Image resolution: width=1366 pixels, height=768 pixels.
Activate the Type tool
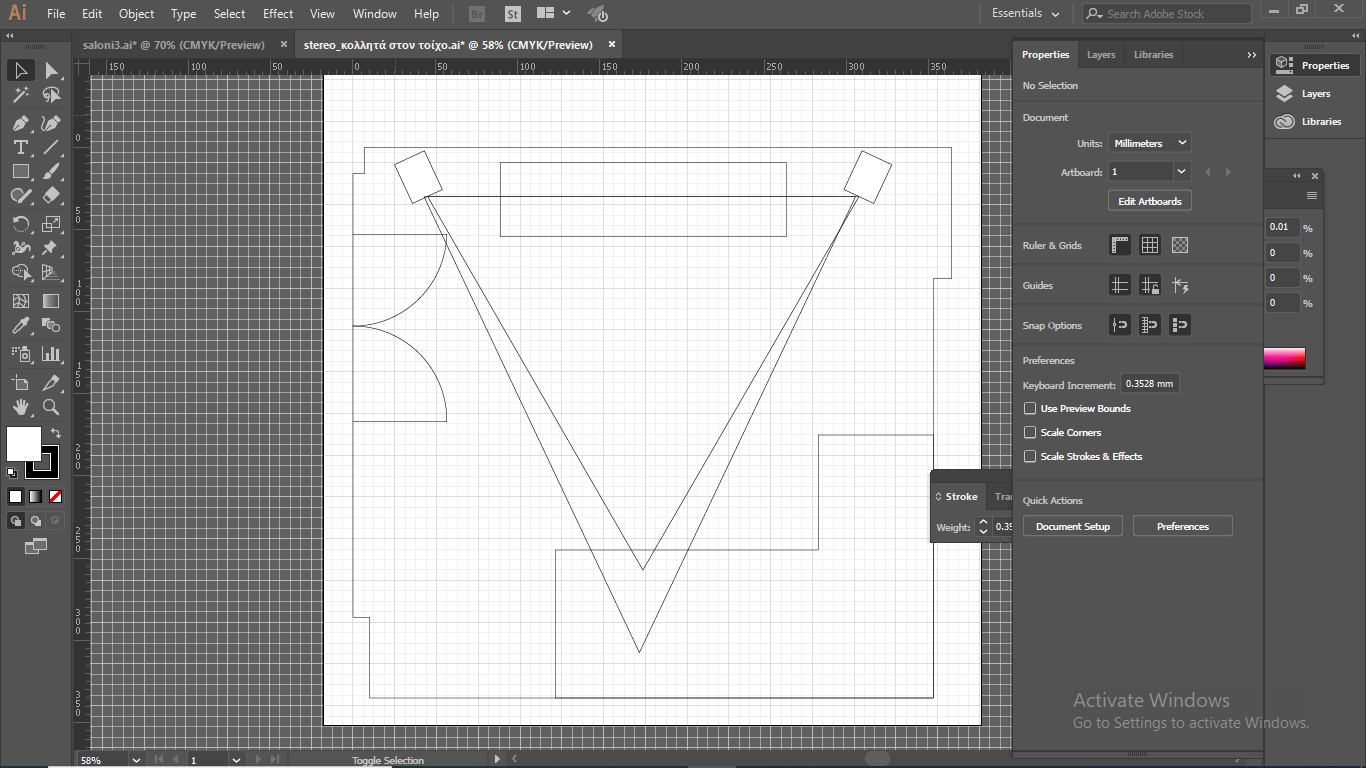coord(20,148)
